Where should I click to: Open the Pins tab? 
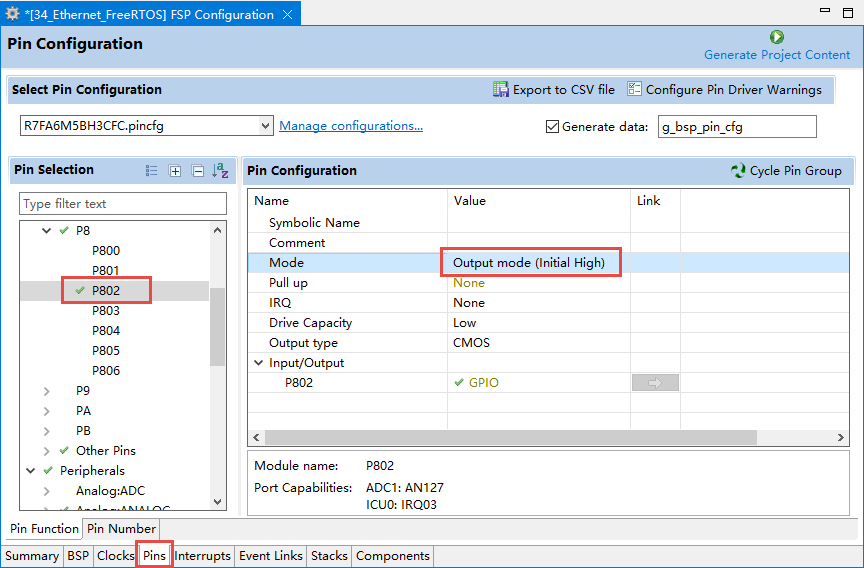pos(154,556)
